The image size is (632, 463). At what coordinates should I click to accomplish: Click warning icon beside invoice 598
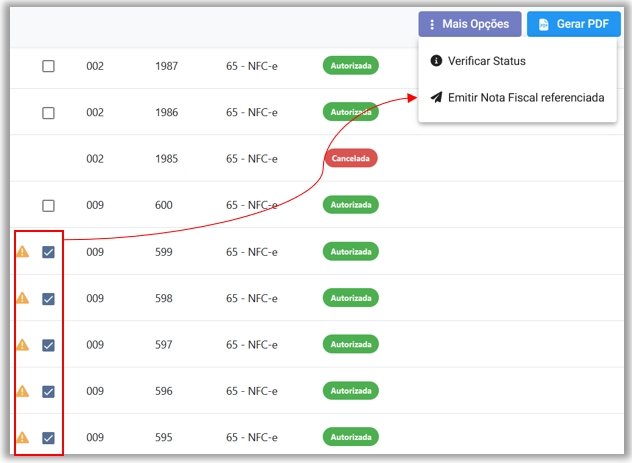coord(22,298)
